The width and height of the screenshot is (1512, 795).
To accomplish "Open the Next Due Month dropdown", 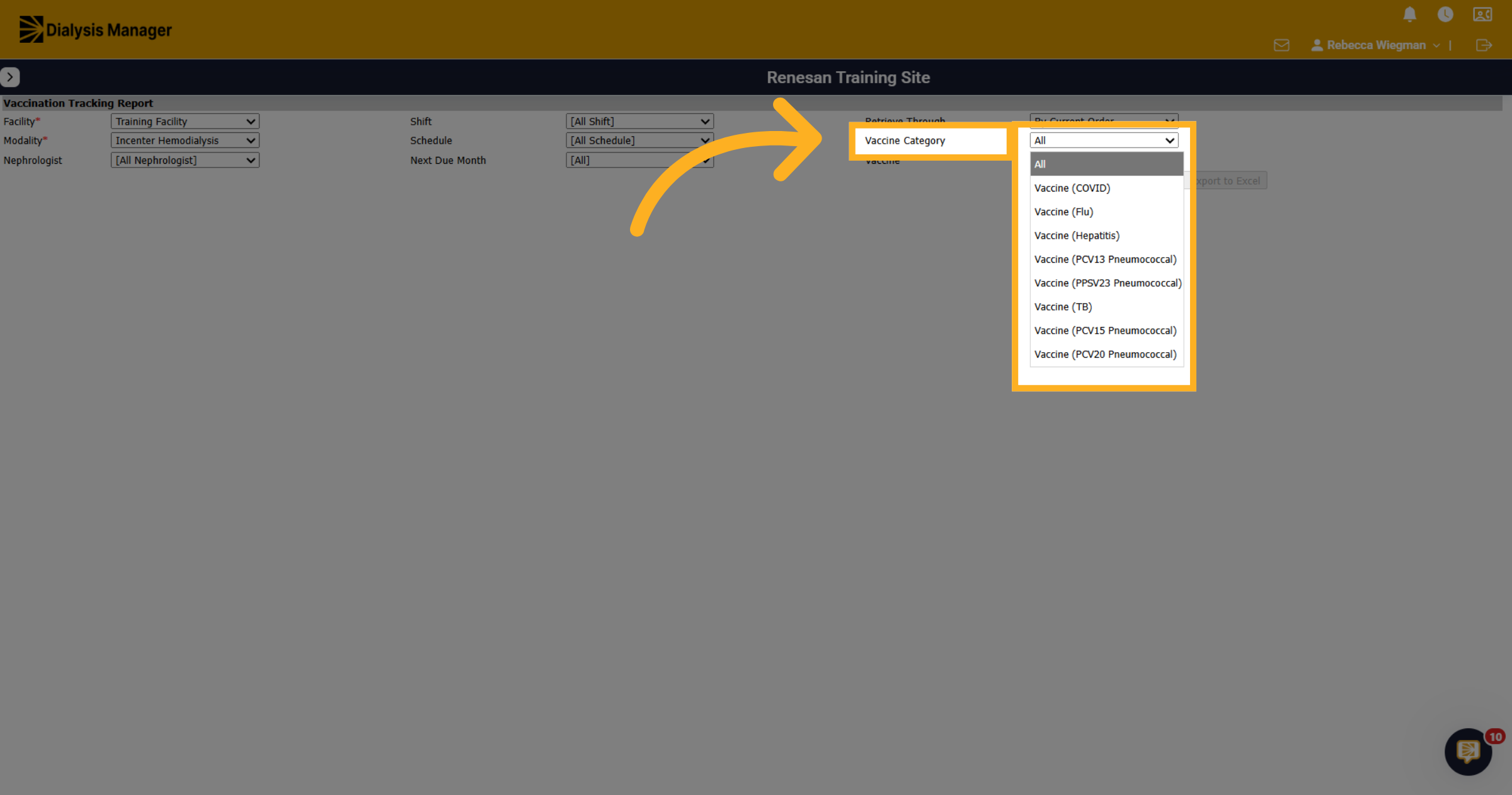I will pos(639,160).
